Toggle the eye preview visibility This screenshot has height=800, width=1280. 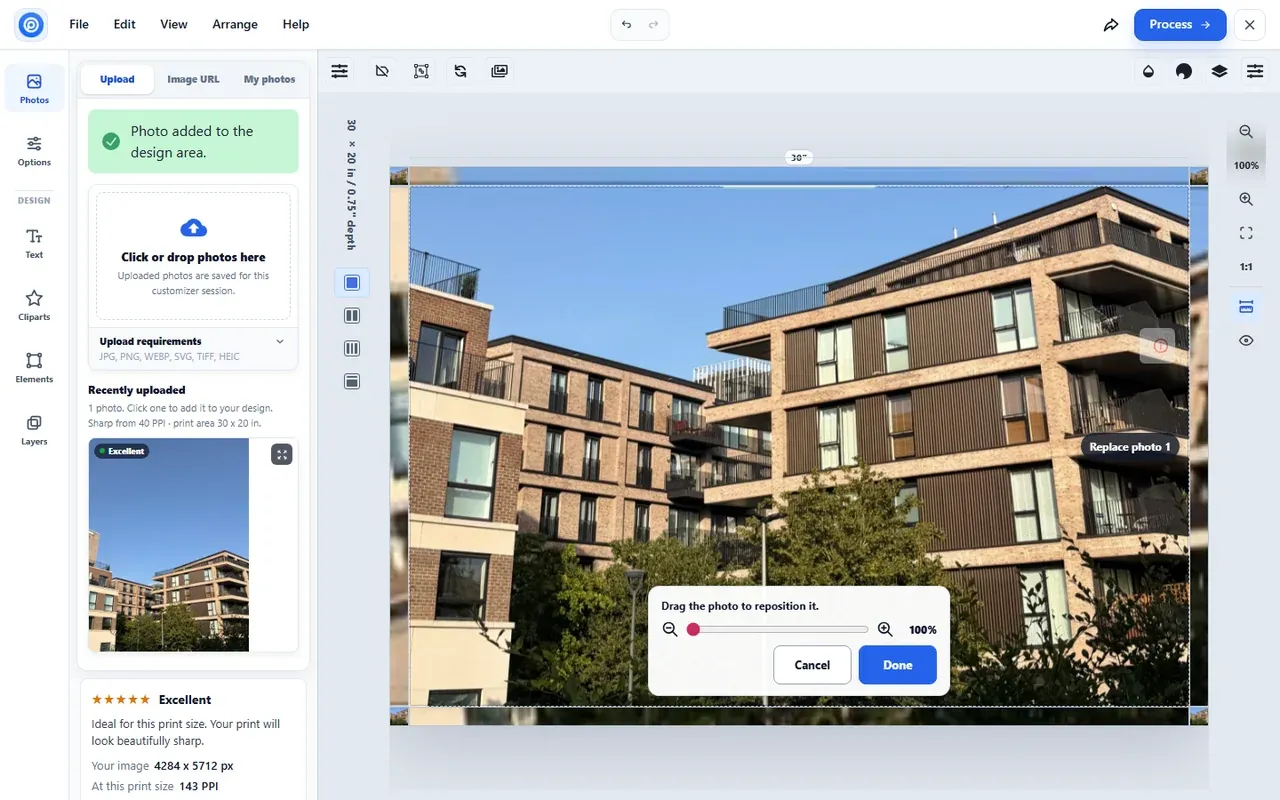pos(1246,340)
